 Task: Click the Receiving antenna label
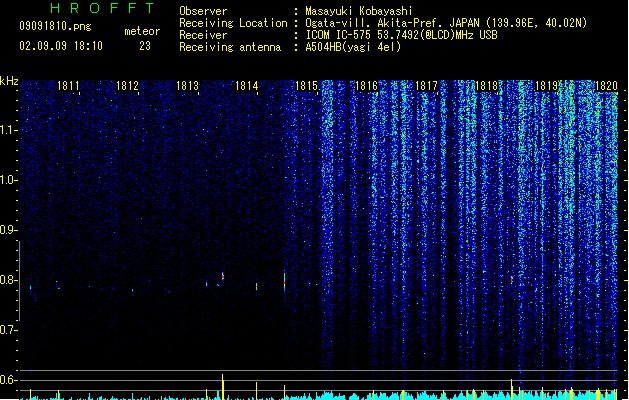[x=230, y=47]
